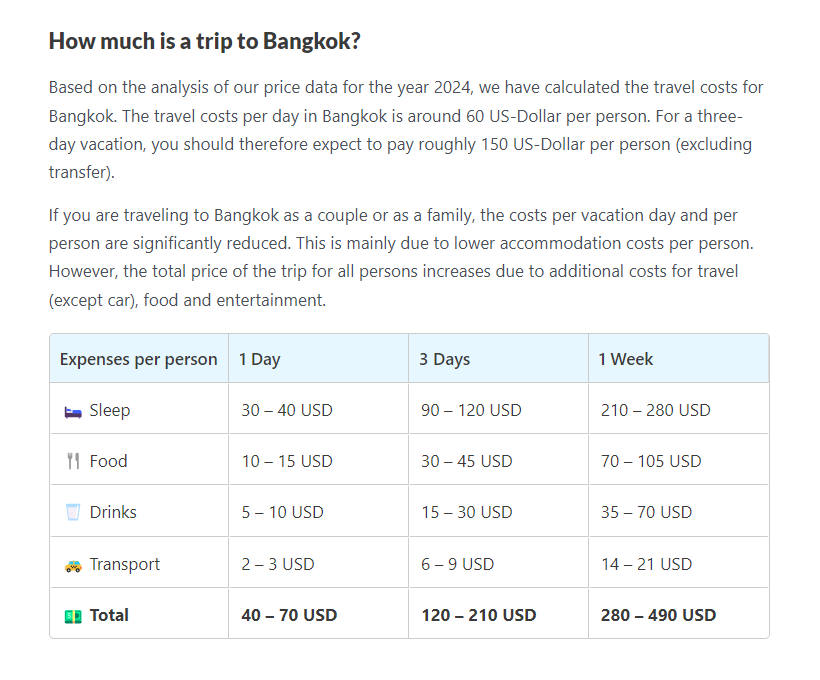
Task: Click the Sleep 1 Week cell "210 – 280 USD"
Action: coord(655,410)
